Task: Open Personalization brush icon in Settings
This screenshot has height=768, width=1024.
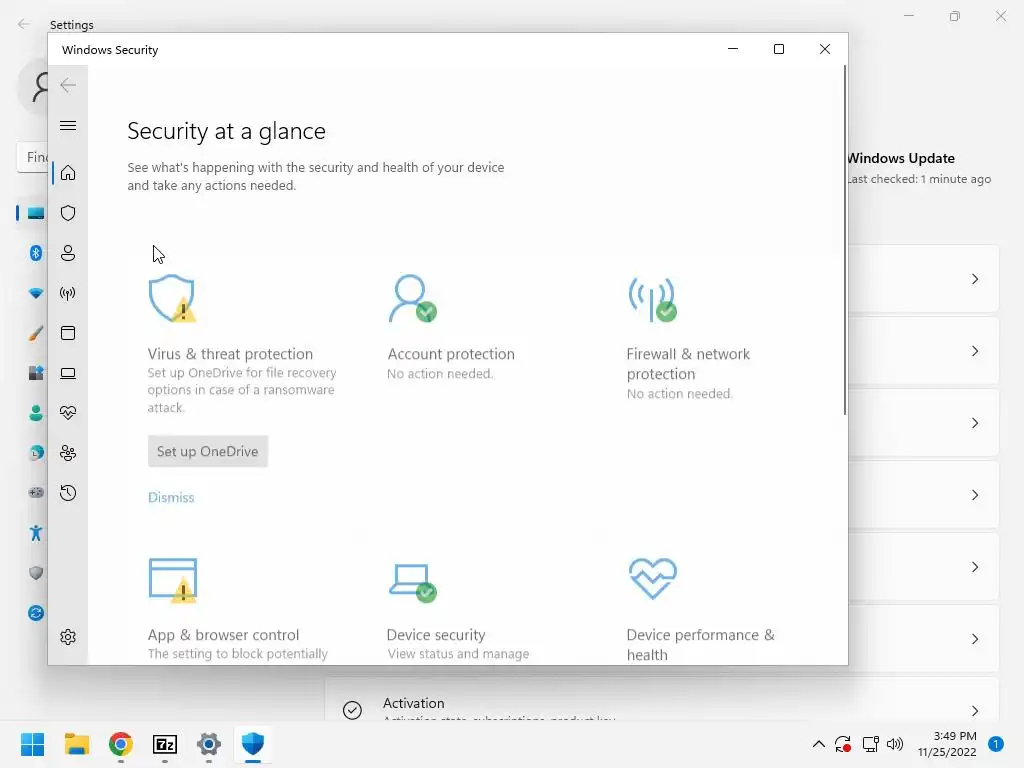Action: (36, 333)
